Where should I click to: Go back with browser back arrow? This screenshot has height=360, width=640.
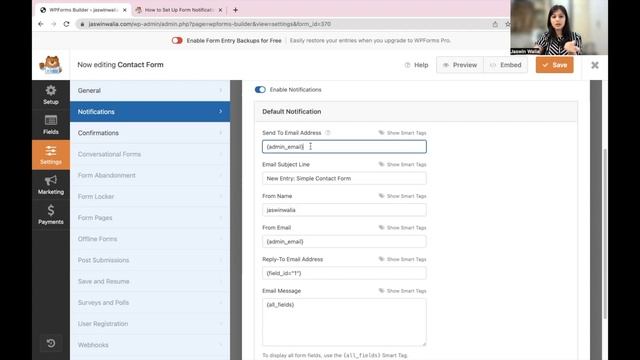pyautogui.click(x=40, y=24)
